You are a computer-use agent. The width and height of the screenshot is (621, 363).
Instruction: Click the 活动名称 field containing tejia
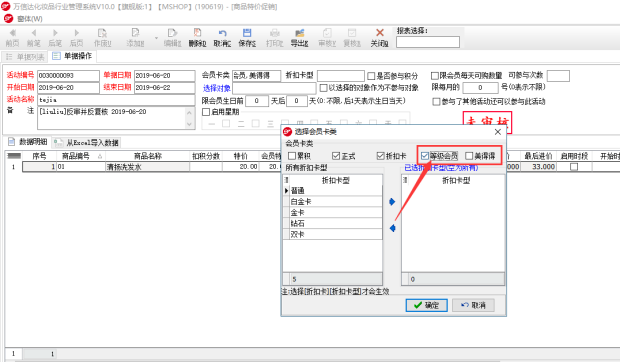pyautogui.click(x=116, y=100)
